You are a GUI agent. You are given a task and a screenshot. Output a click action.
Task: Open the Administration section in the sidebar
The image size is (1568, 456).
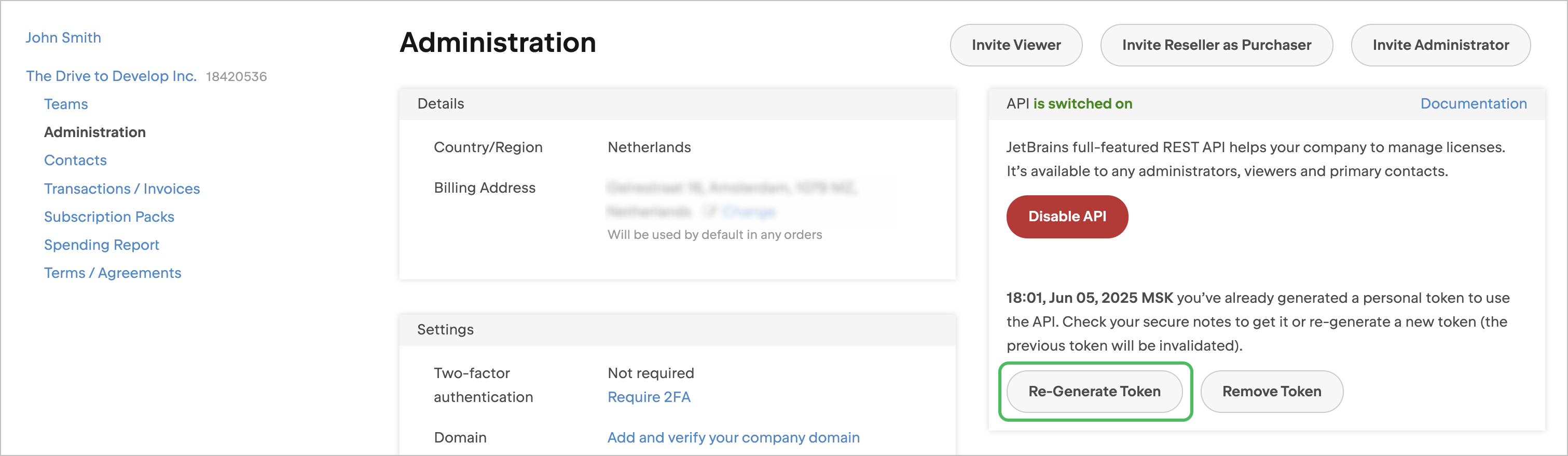pyautogui.click(x=94, y=132)
